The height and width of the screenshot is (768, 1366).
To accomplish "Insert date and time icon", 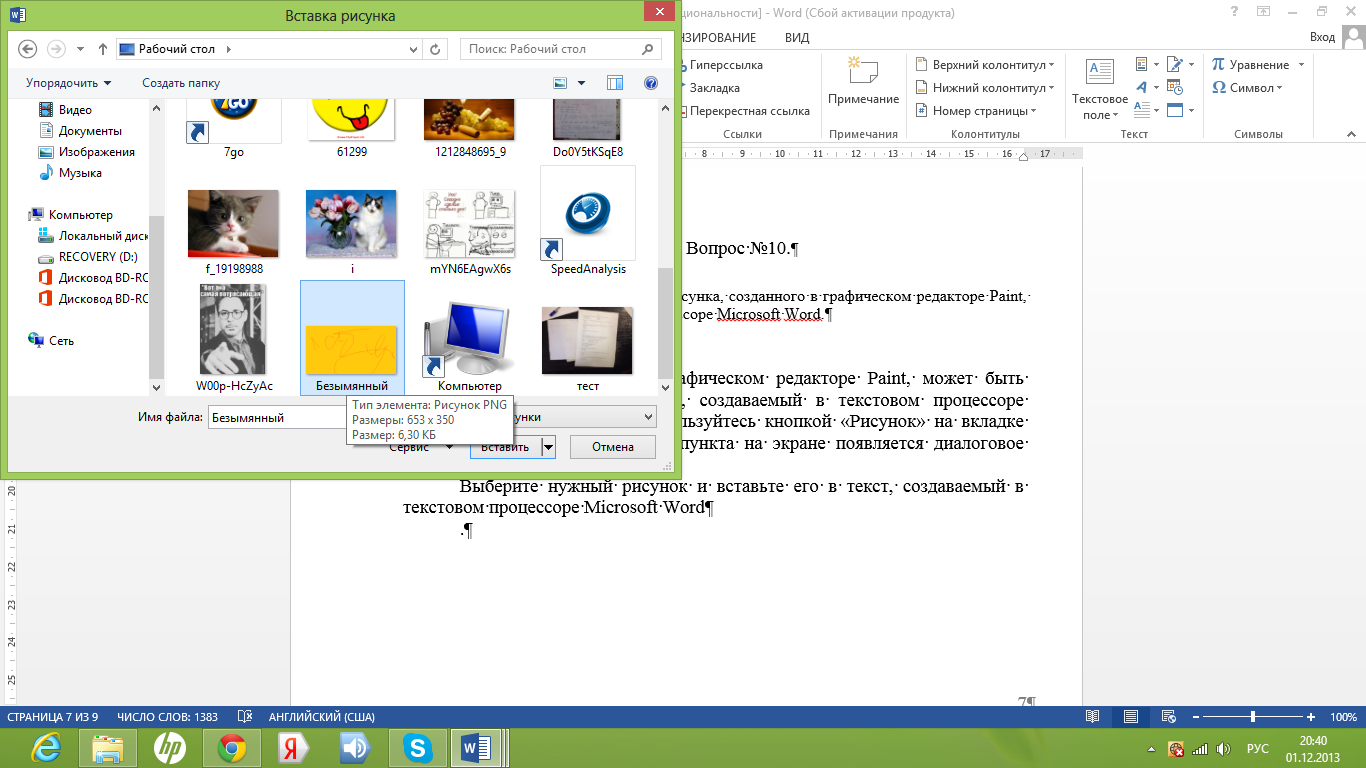I will tap(1175, 88).
